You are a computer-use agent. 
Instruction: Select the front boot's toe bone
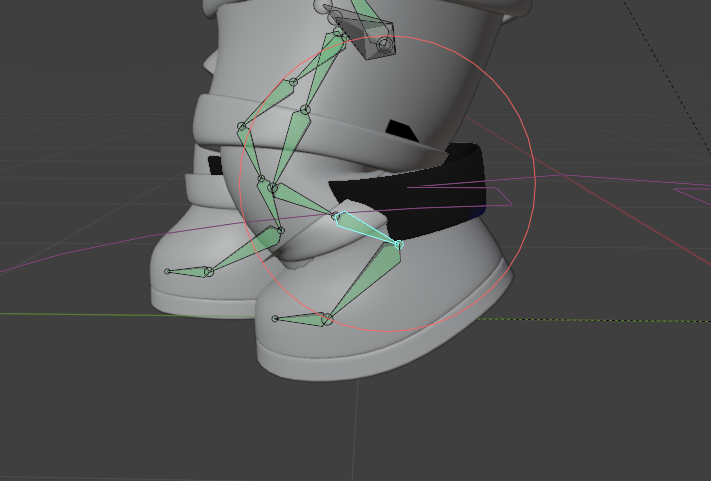(302, 319)
